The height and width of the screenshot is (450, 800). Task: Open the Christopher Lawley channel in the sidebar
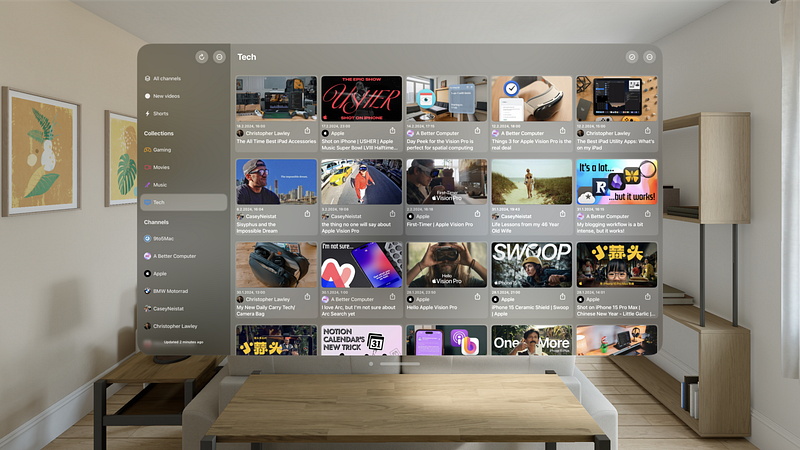pos(184,326)
